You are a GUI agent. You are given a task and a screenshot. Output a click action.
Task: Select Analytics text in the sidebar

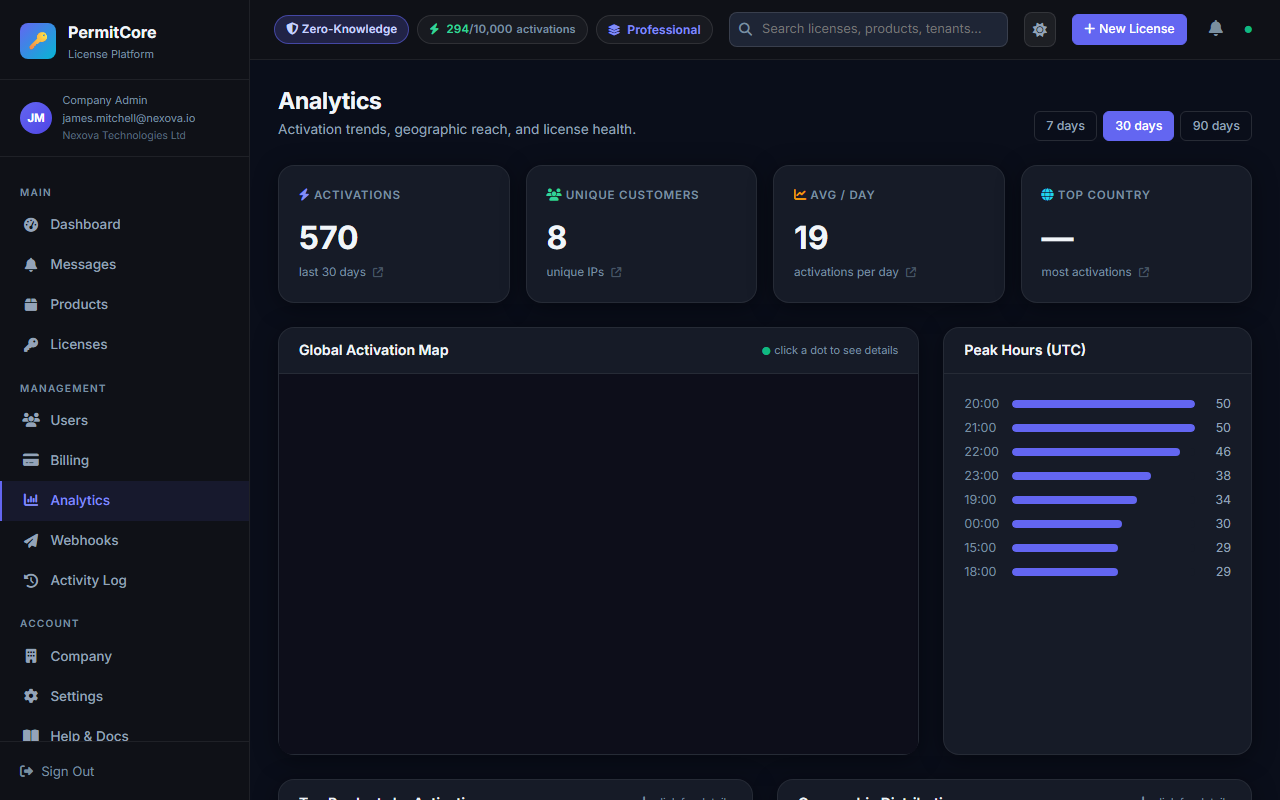coord(80,500)
